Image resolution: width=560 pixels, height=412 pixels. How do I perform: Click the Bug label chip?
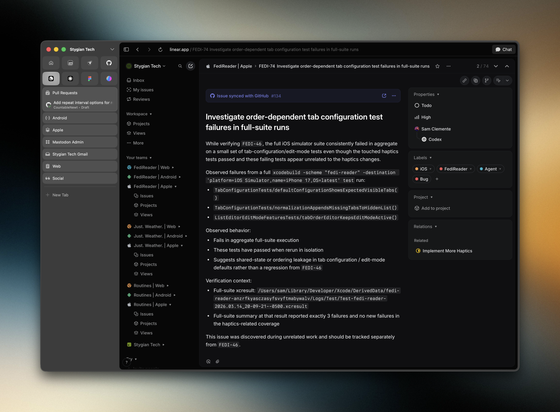click(422, 179)
